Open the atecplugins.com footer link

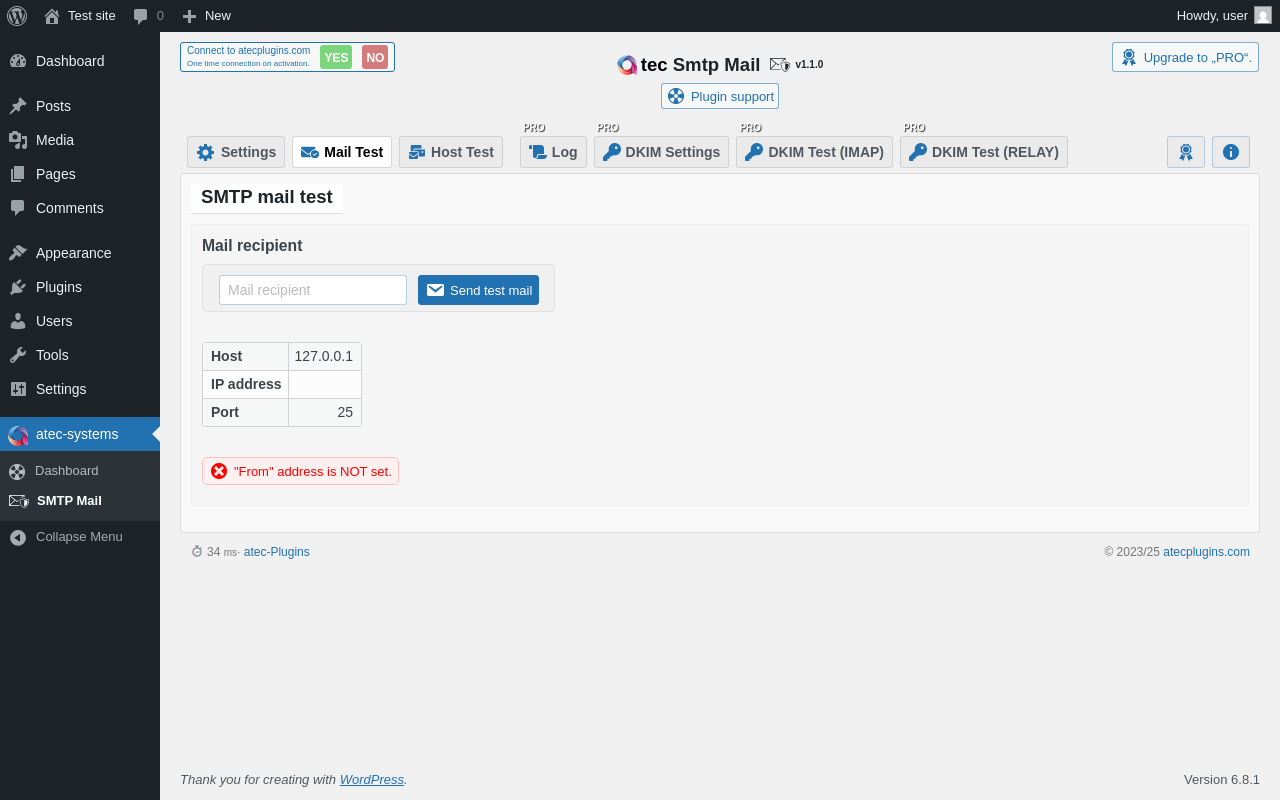tap(1206, 552)
